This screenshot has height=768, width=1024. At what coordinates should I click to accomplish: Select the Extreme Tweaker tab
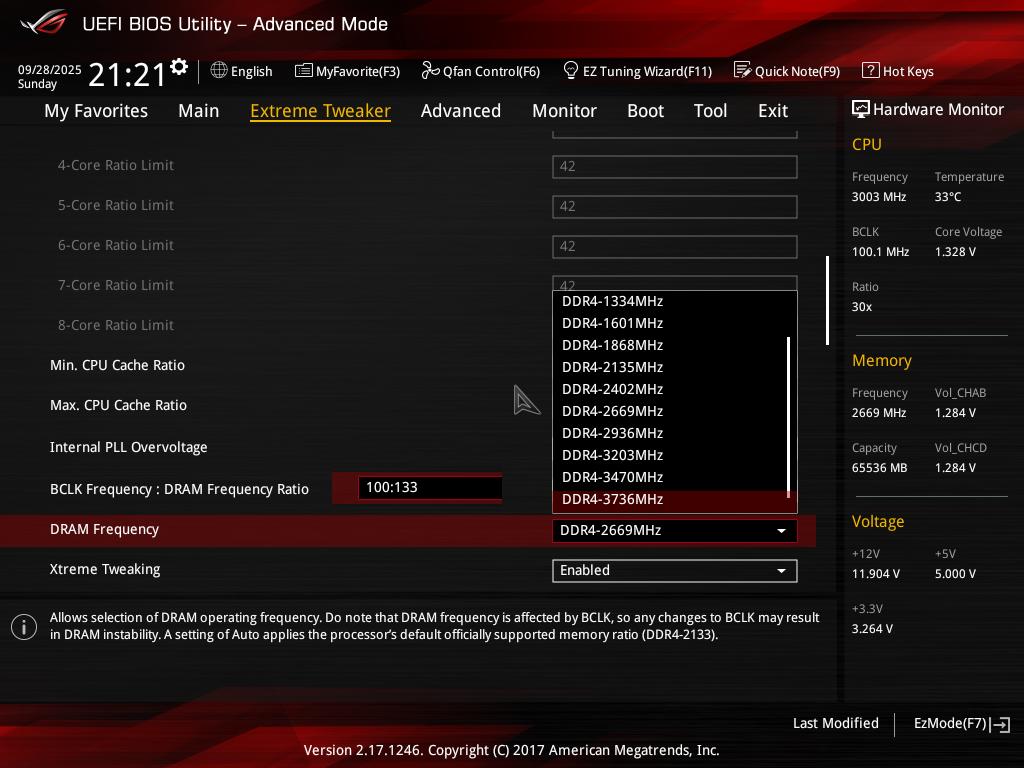point(320,110)
